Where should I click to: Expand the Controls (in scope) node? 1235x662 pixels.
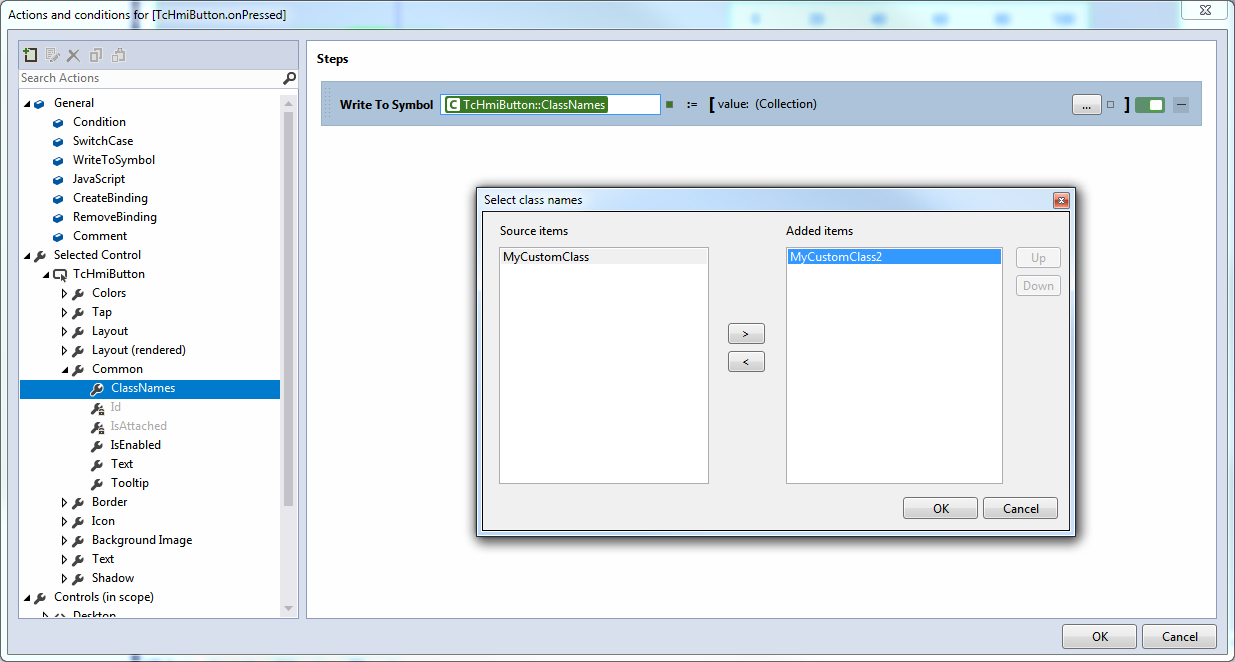[27, 597]
